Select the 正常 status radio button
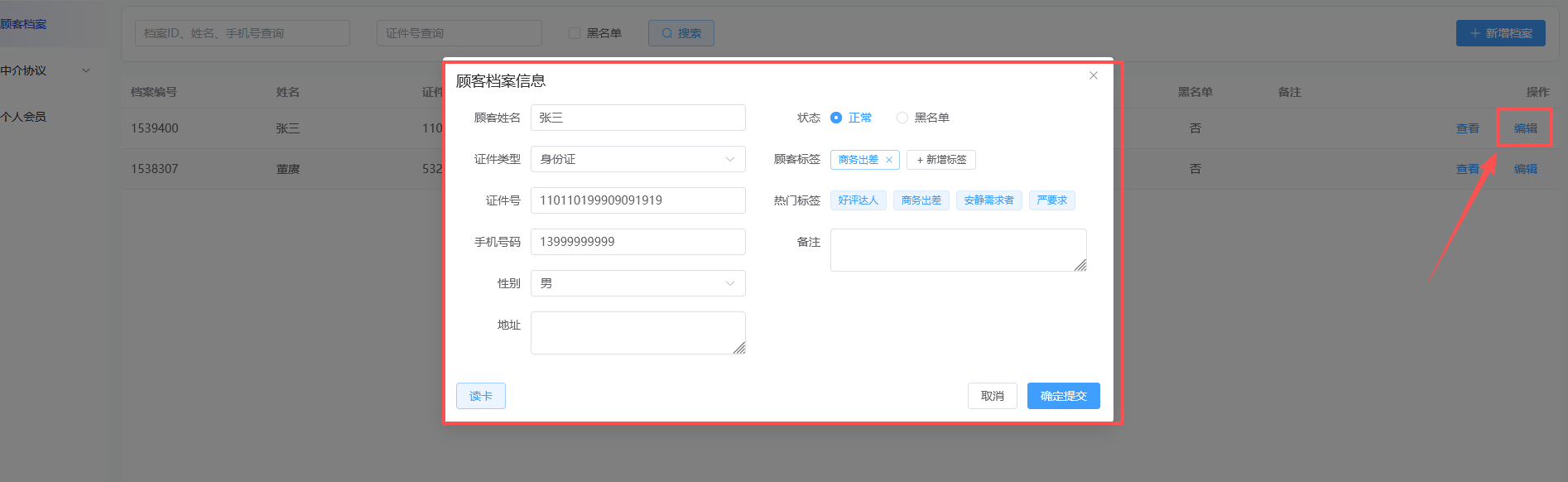This screenshot has width=1568, height=482. [x=836, y=118]
